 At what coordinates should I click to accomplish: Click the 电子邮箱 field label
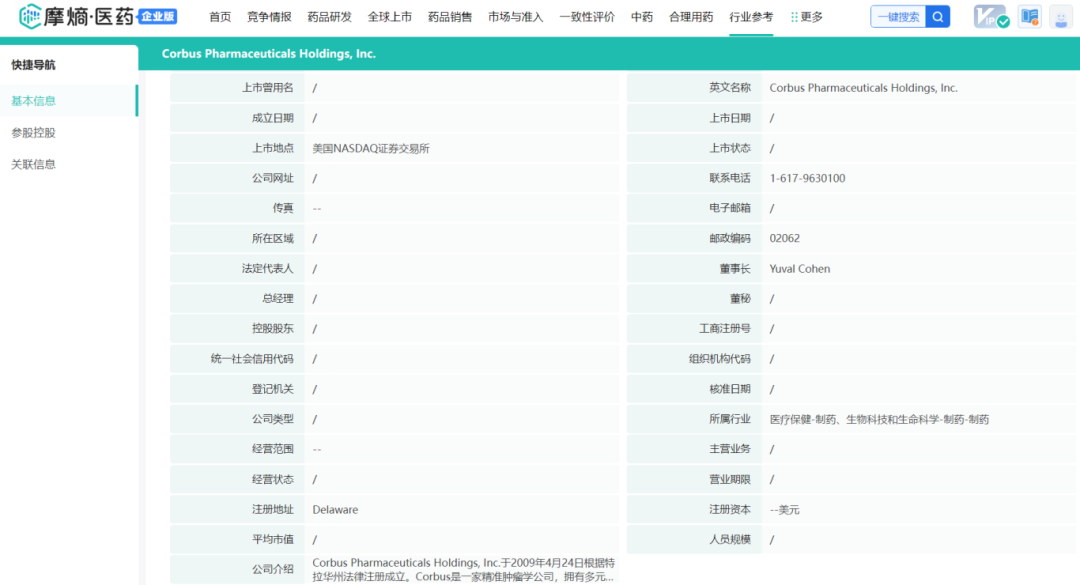[730, 208]
